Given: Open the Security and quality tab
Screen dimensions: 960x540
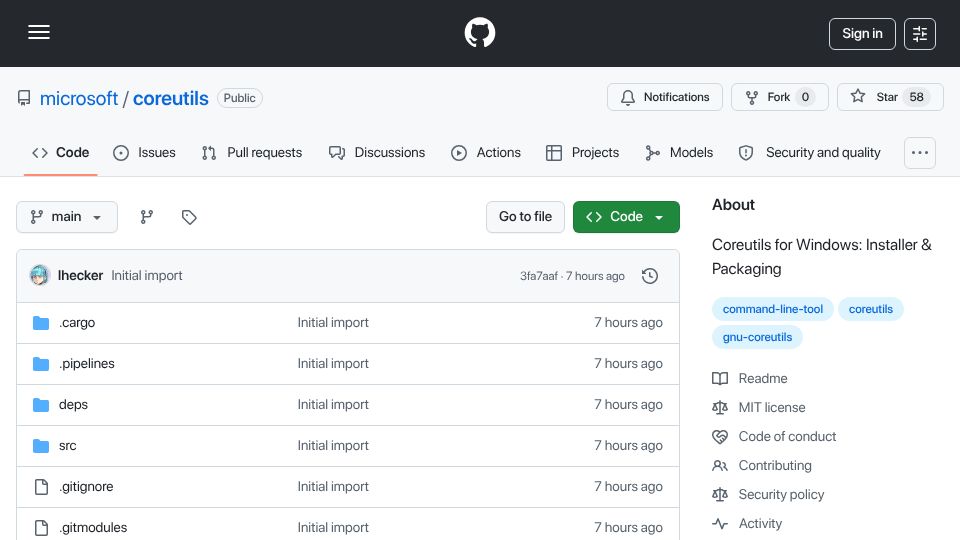Looking at the screenshot, I should [x=810, y=152].
